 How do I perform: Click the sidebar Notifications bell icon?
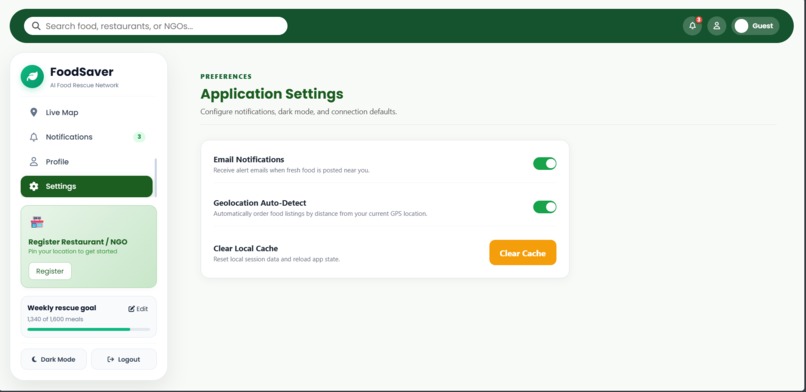33,137
